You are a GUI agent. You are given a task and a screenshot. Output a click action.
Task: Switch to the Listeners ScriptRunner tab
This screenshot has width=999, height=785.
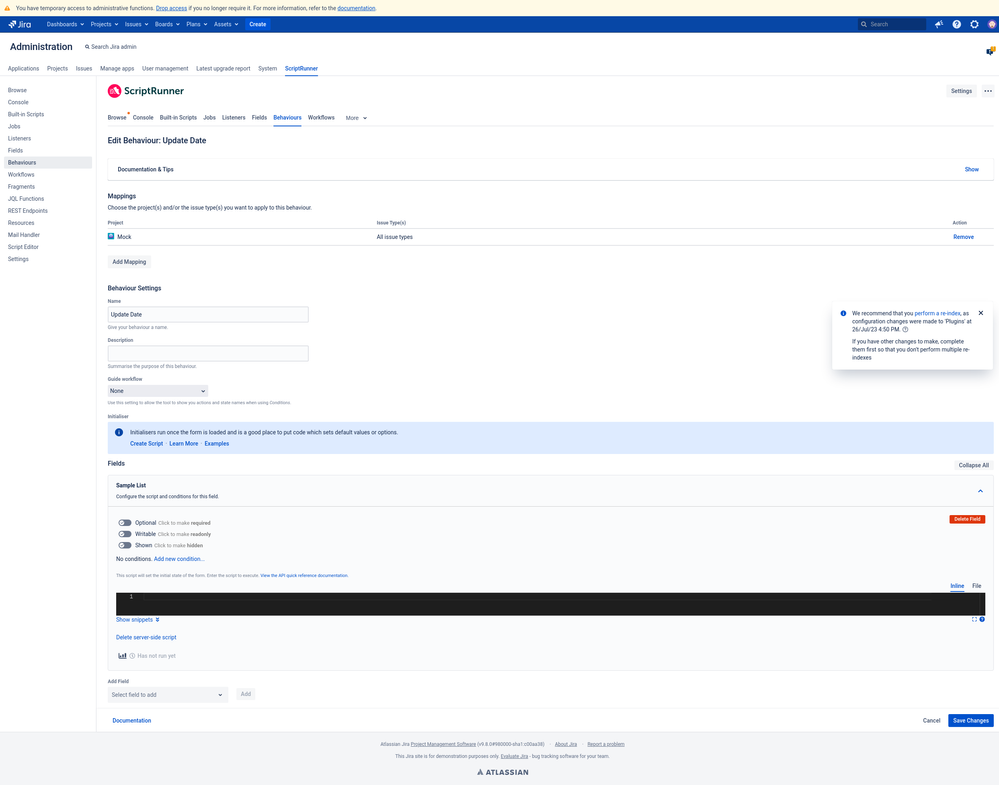(x=233, y=118)
